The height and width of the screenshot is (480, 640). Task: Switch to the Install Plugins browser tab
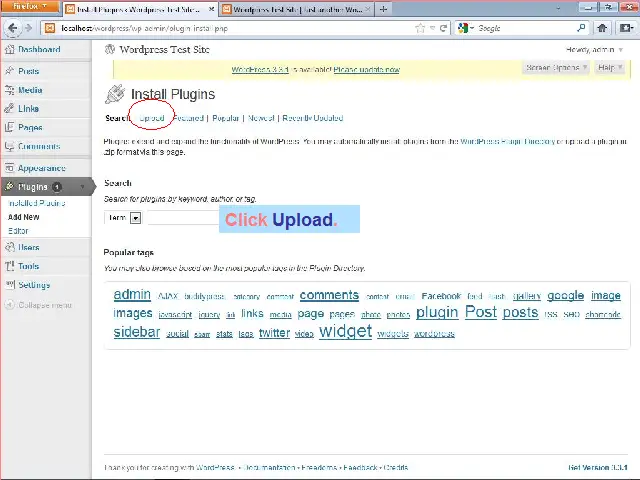tap(138, 9)
